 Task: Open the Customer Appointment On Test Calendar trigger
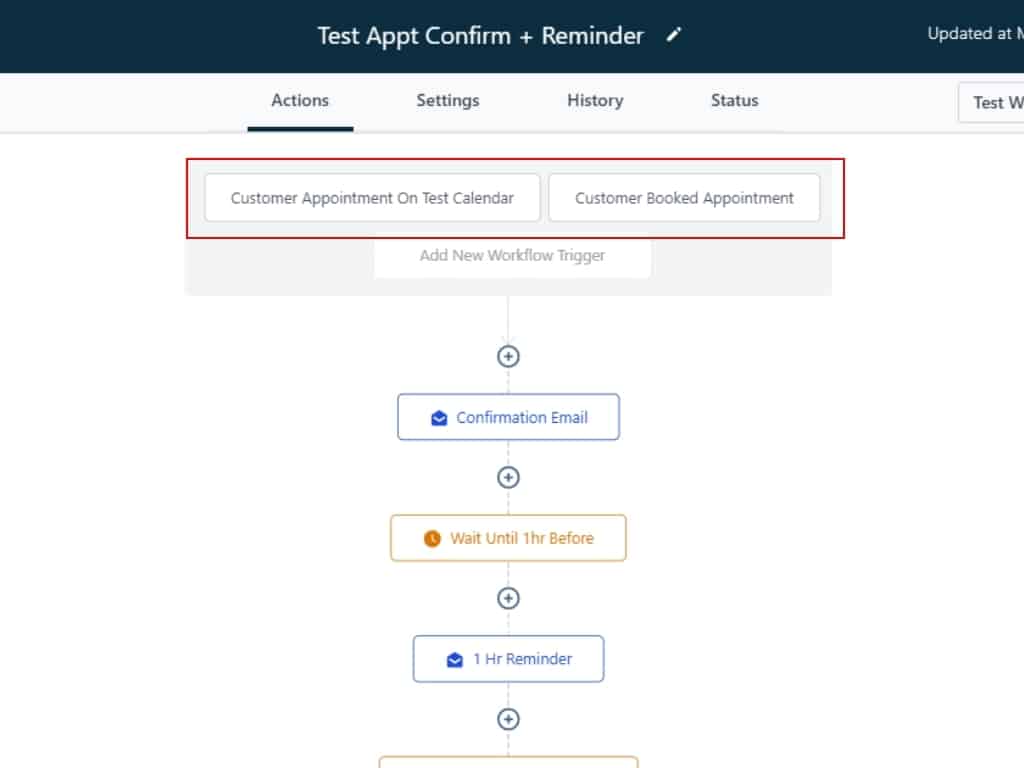(372, 198)
